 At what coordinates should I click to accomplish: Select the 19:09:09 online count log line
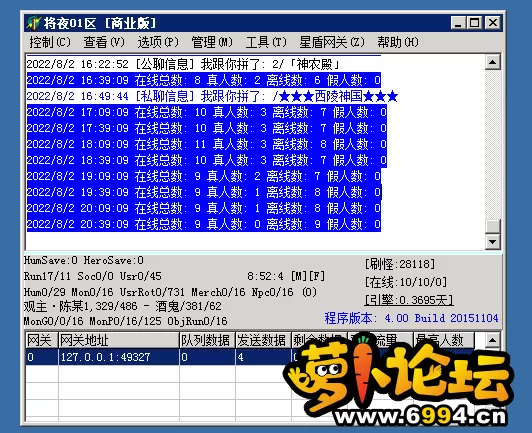point(204,176)
